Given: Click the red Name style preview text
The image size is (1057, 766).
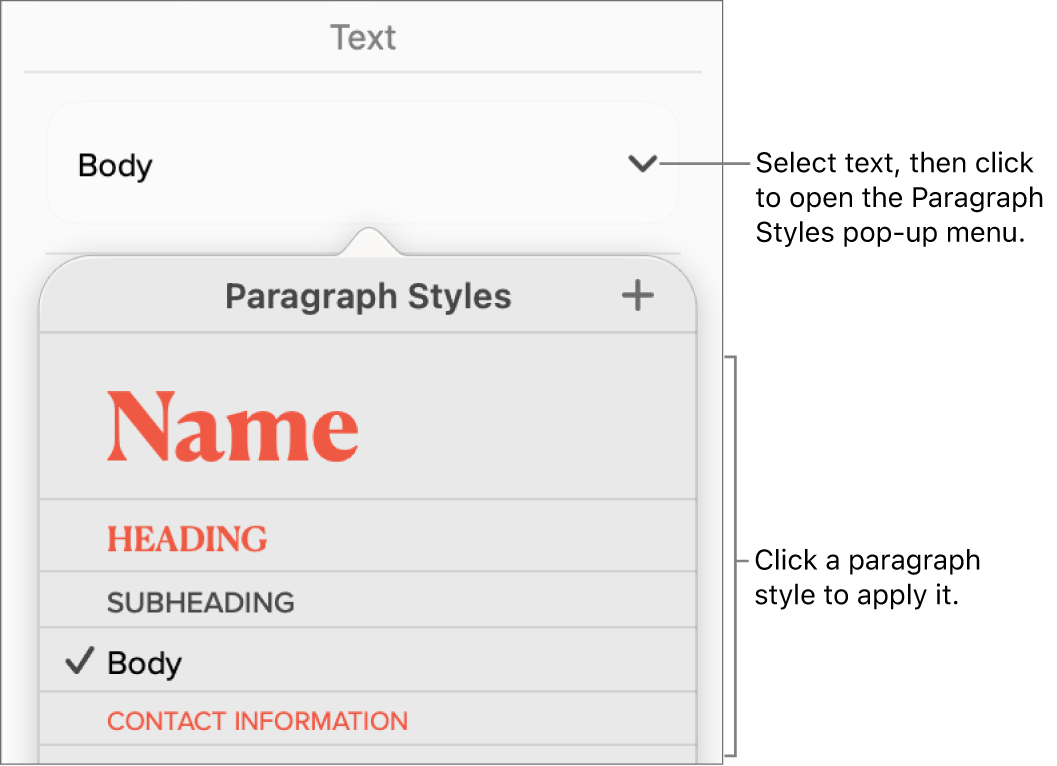Looking at the screenshot, I should click(x=233, y=426).
